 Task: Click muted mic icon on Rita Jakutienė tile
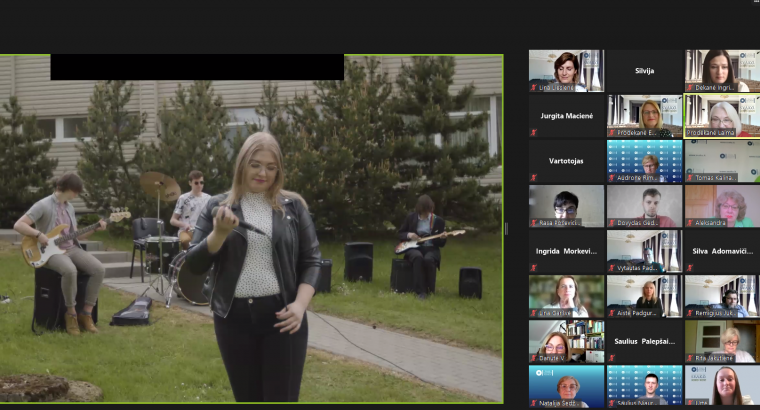[x=690, y=358]
